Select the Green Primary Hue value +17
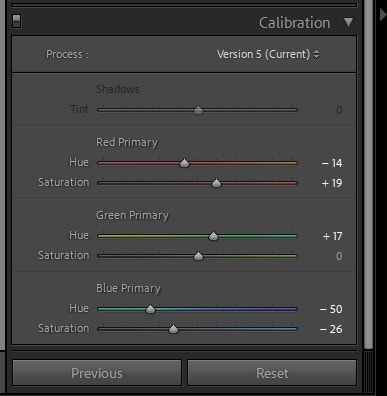 pos(332,236)
